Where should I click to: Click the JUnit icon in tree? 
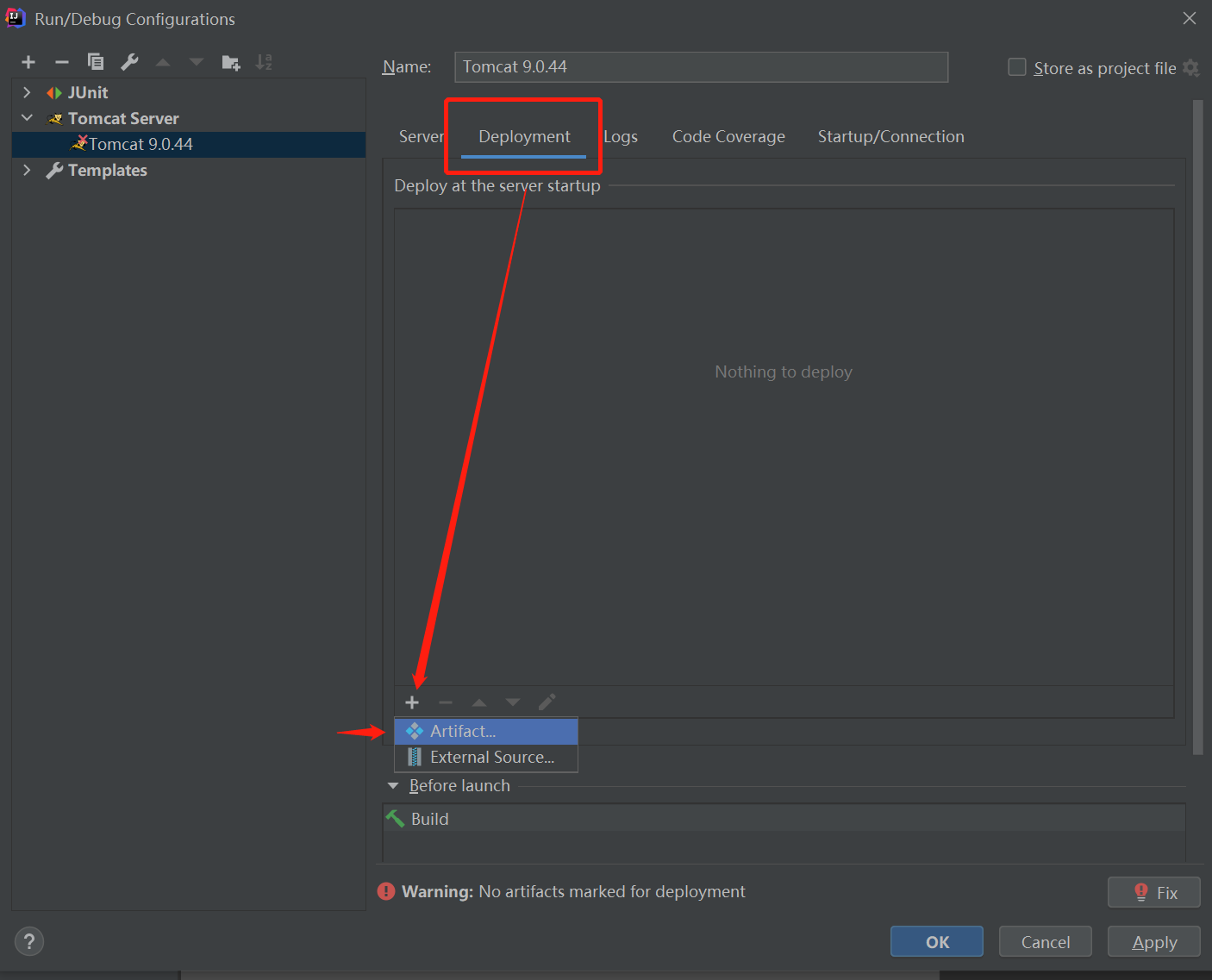(x=54, y=93)
